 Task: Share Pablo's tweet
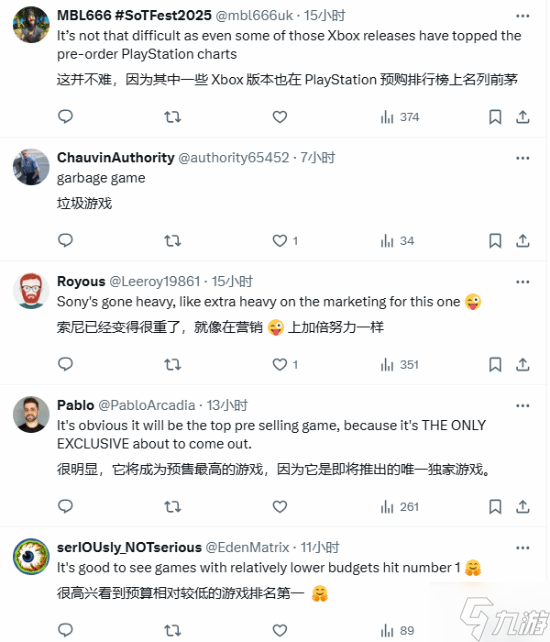point(523,507)
